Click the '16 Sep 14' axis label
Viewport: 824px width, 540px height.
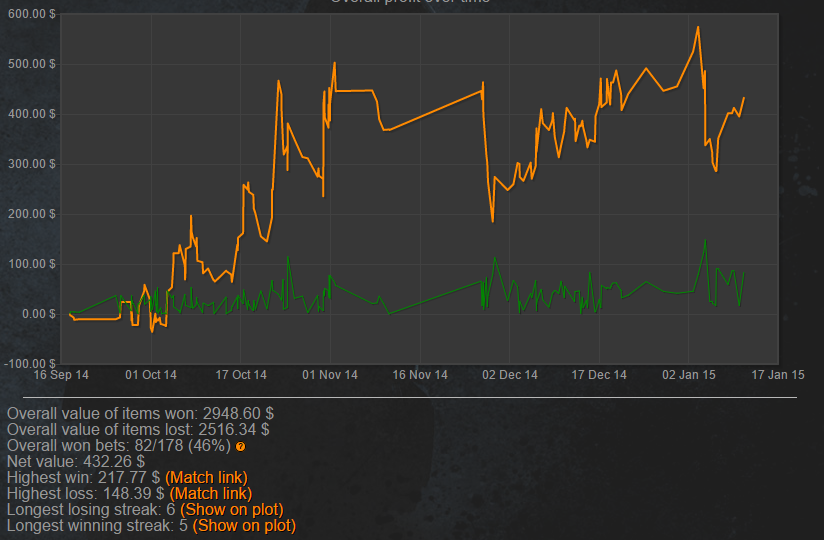point(61,375)
